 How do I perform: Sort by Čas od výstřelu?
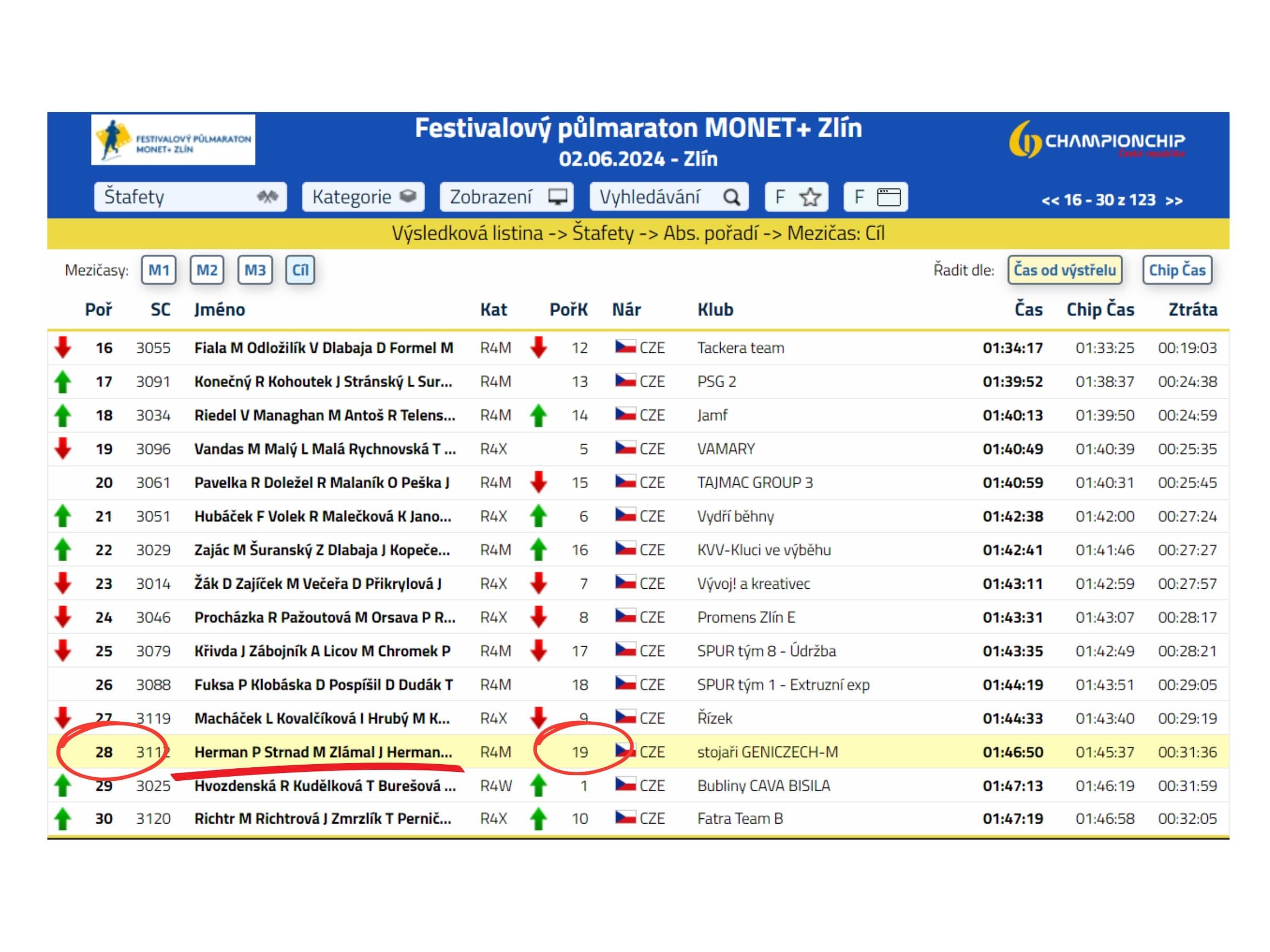[1064, 270]
